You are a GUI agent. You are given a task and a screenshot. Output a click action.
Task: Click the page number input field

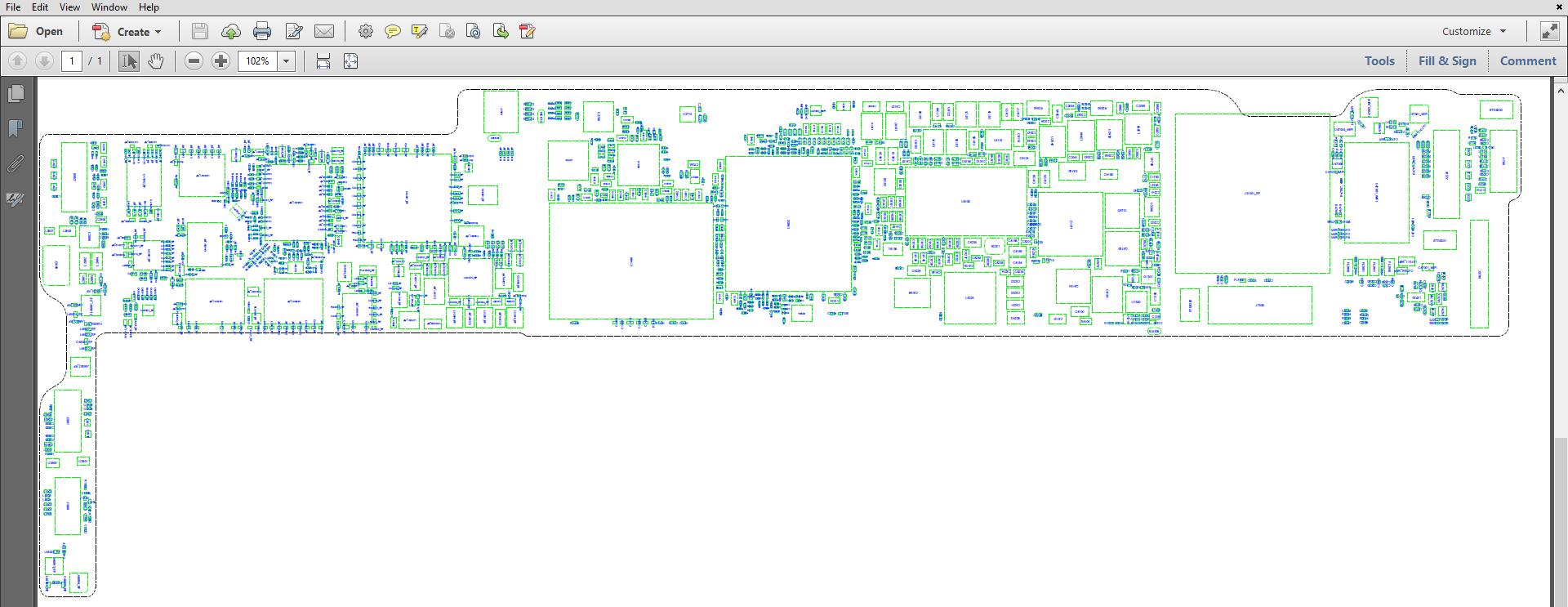(x=72, y=61)
